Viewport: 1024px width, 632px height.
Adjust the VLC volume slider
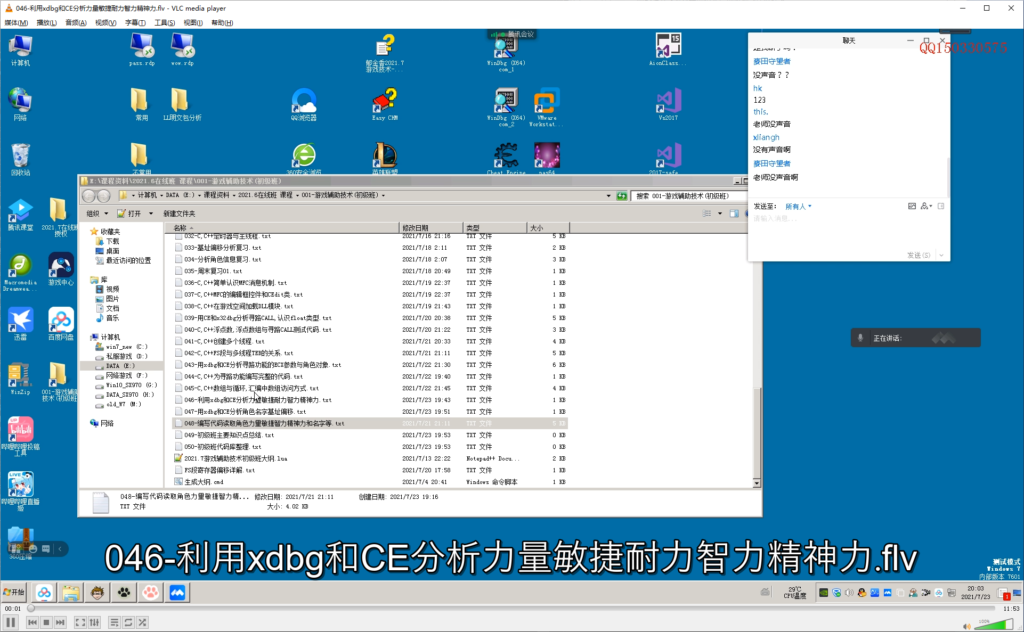click(x=993, y=625)
